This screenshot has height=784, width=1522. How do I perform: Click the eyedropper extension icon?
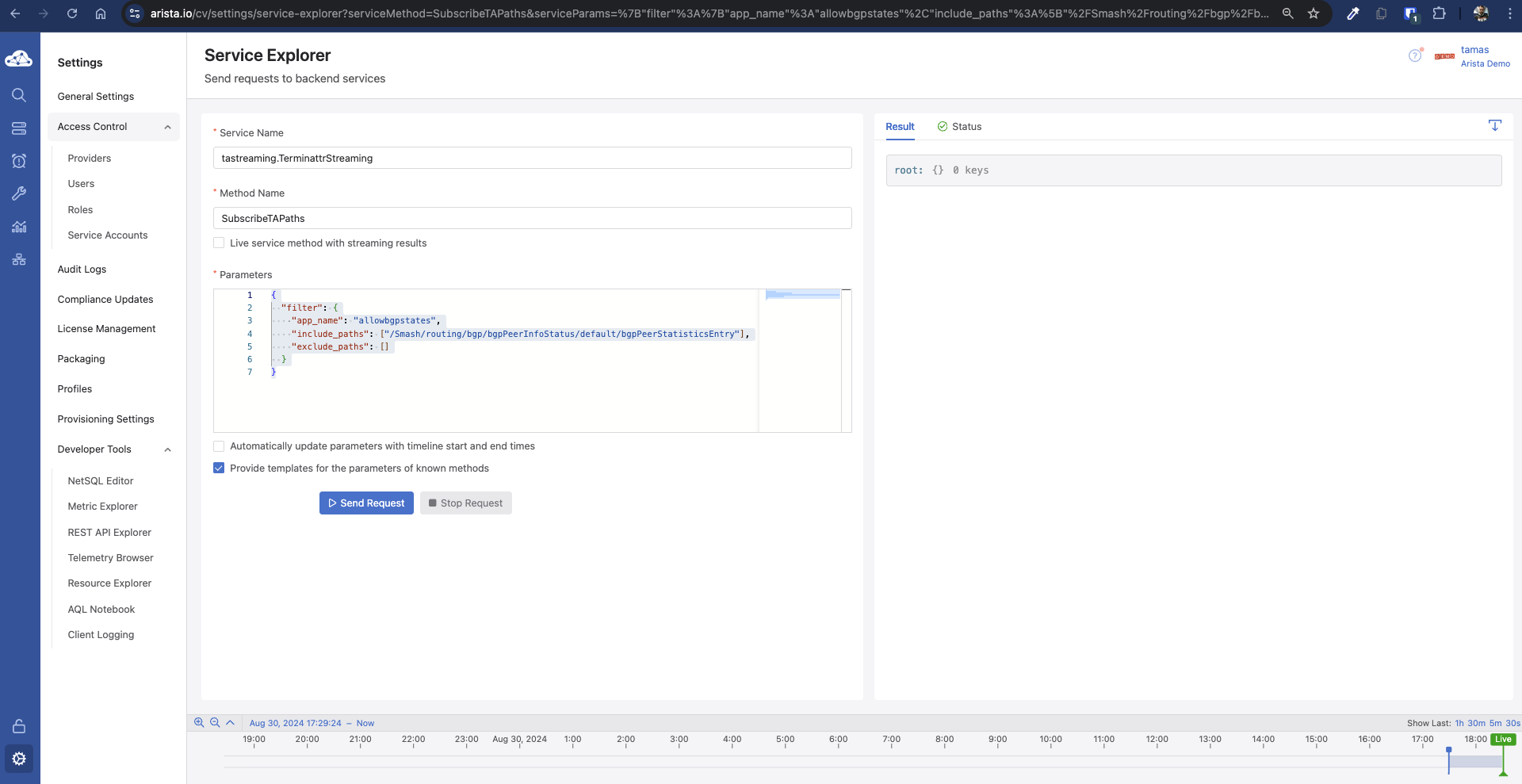(1353, 13)
